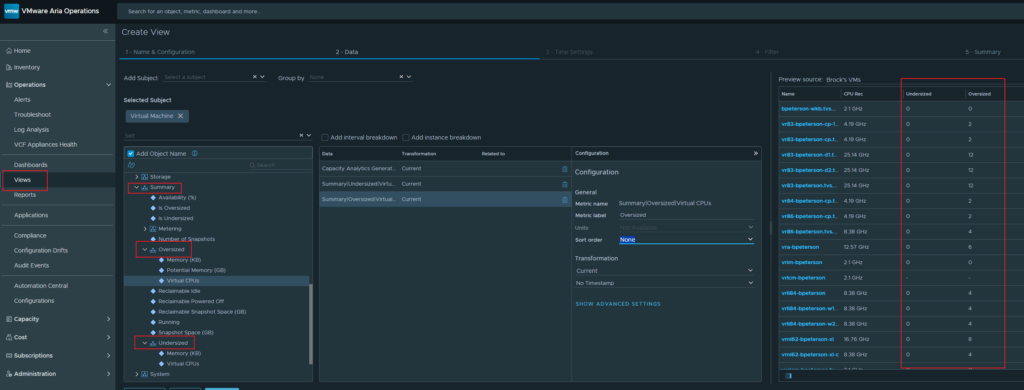This screenshot has height=390, width=1024.
Task: Go to the 3 - Time Settings step
Action: pyautogui.click(x=569, y=52)
